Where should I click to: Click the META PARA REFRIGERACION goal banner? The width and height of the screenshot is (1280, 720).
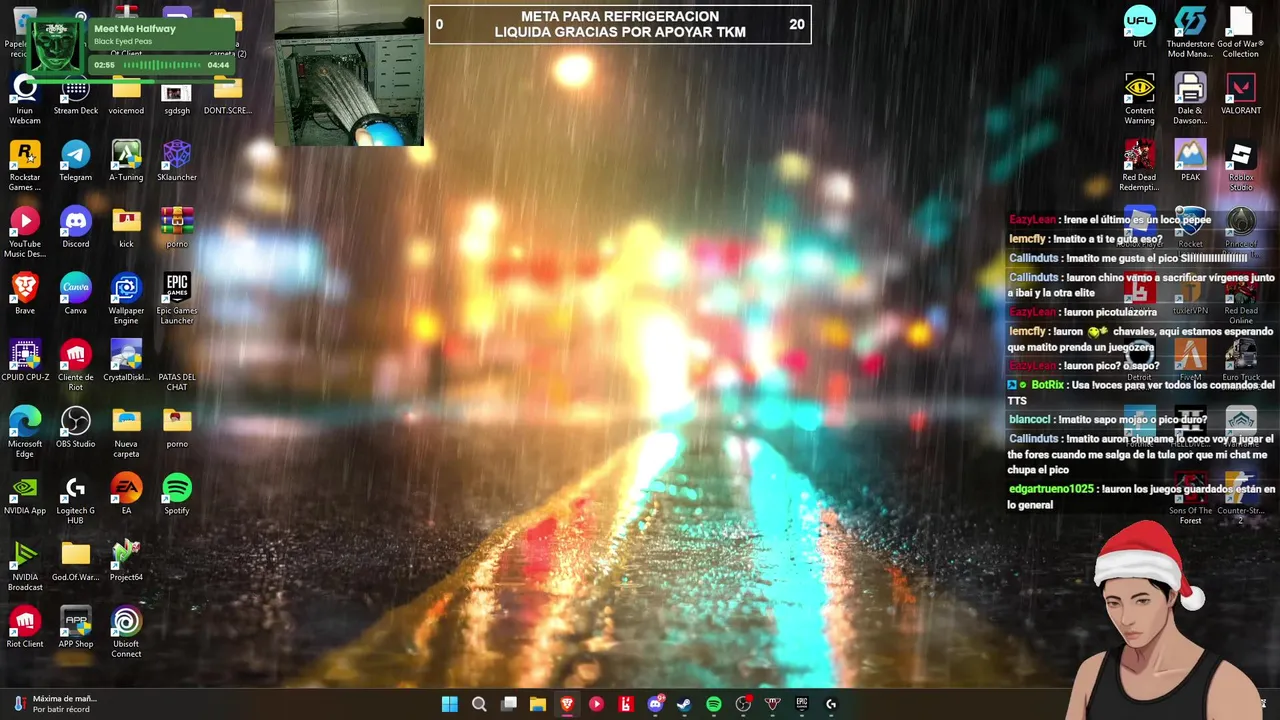[620, 25]
